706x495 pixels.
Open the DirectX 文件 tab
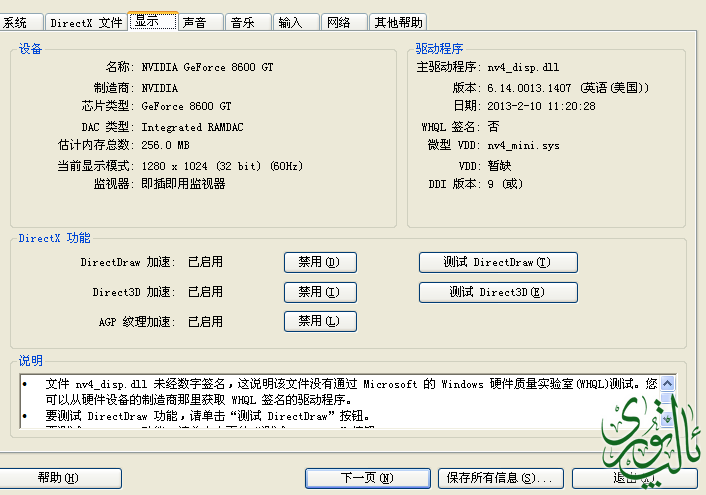pyautogui.click(x=86, y=23)
